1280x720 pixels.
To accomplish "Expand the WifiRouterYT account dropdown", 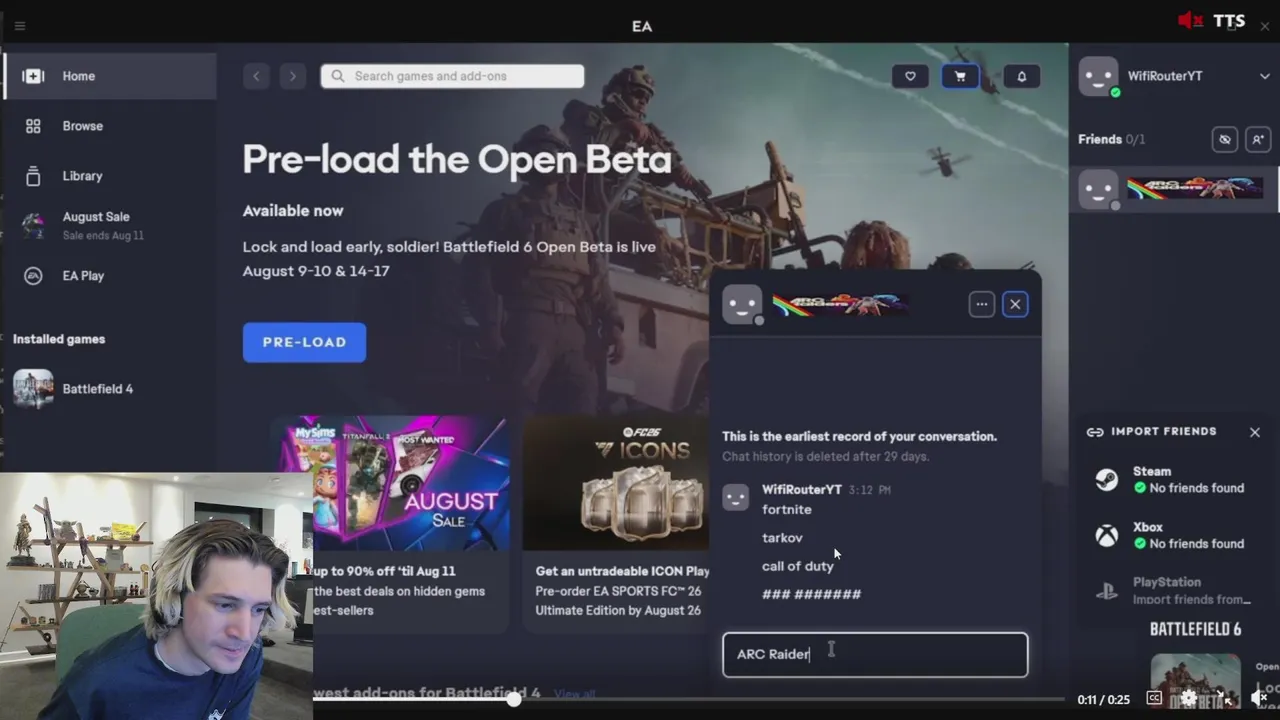I will coord(1265,76).
